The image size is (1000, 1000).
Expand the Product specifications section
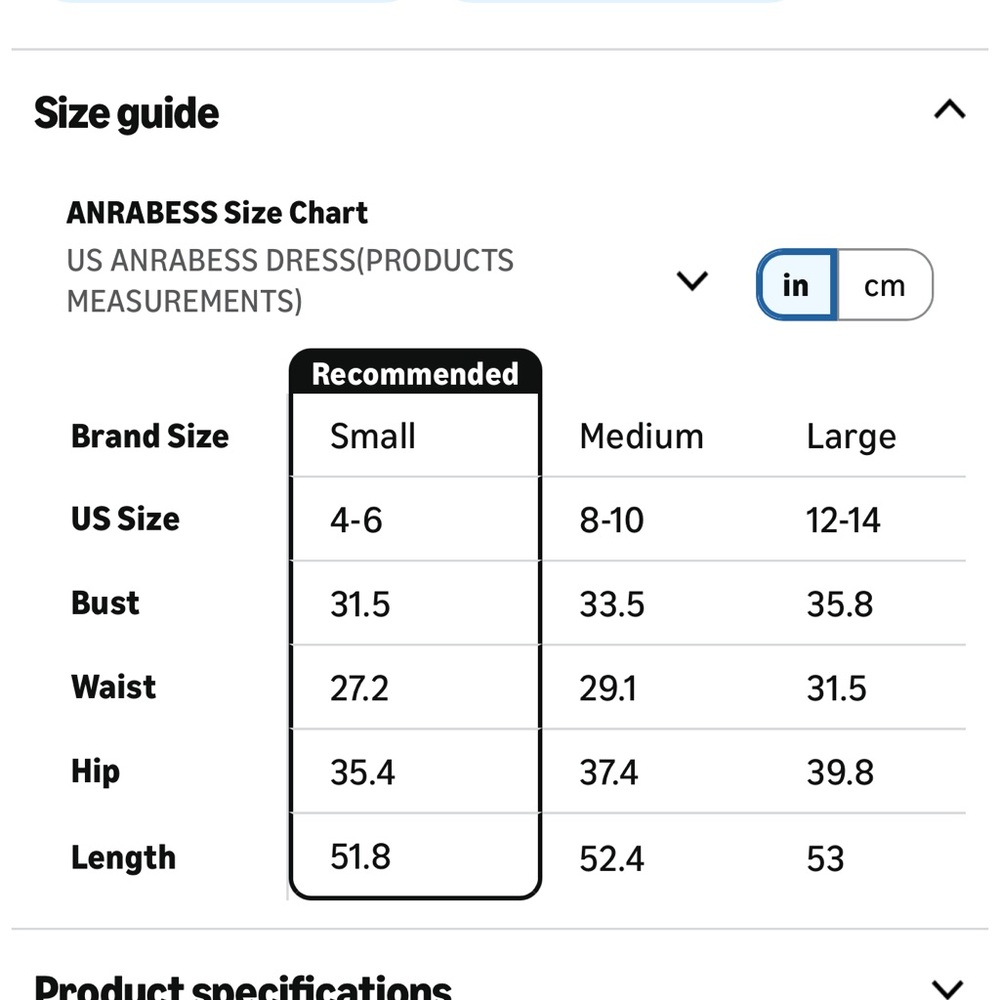[x=948, y=988]
